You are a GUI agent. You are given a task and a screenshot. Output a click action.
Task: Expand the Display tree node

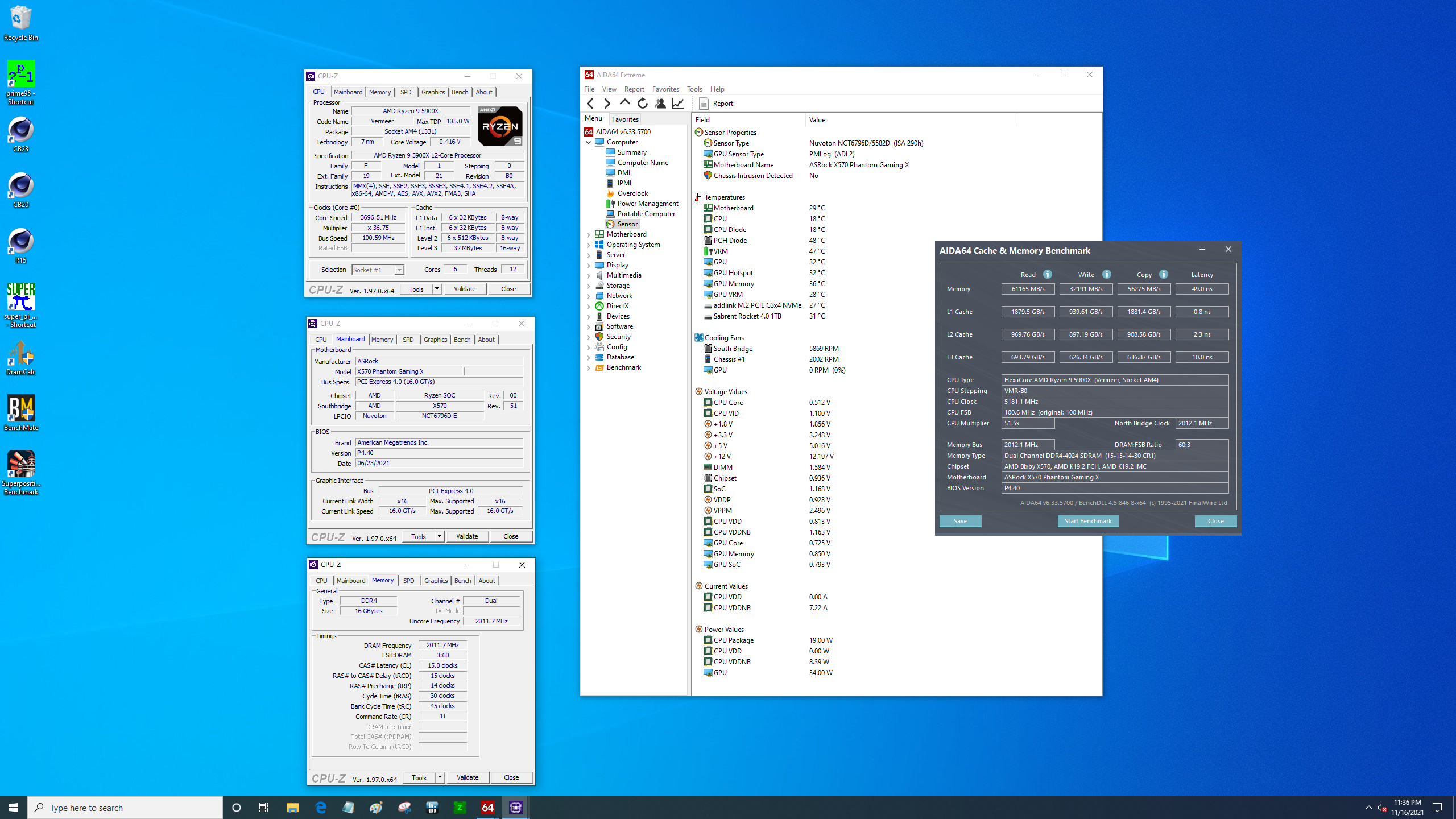(589, 266)
